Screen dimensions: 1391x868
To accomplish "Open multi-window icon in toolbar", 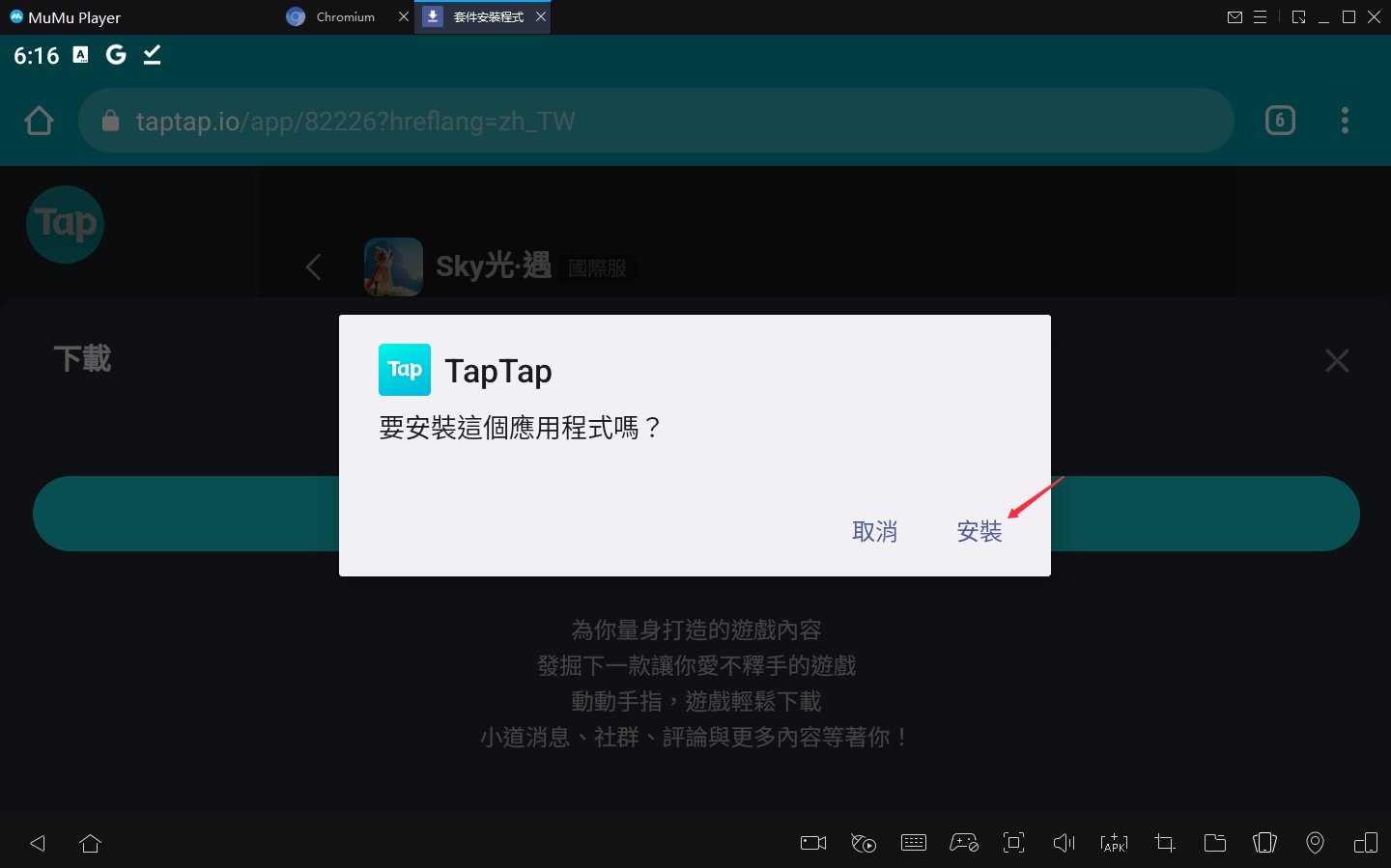I will pos(1366,843).
